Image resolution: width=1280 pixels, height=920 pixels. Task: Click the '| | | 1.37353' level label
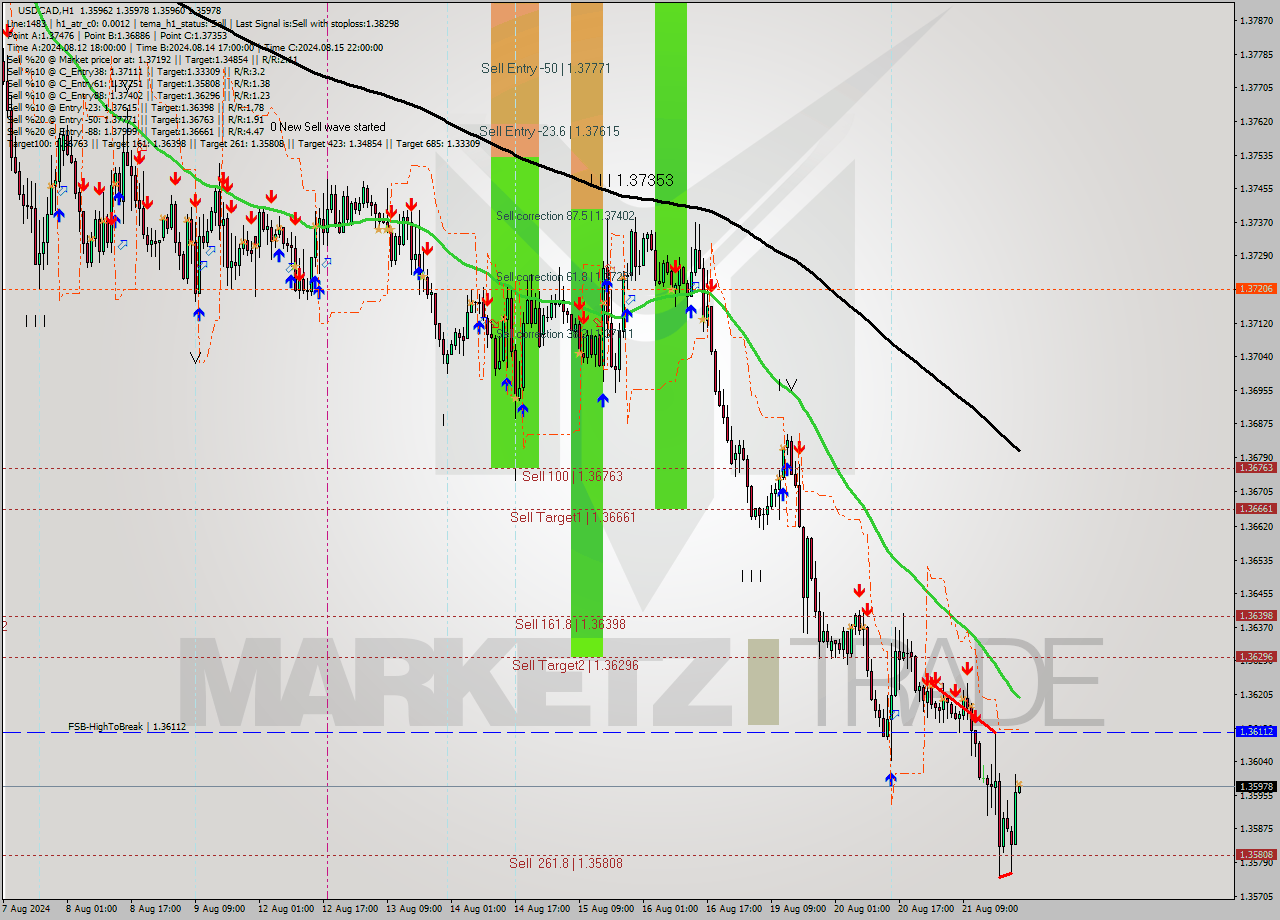[x=631, y=180]
